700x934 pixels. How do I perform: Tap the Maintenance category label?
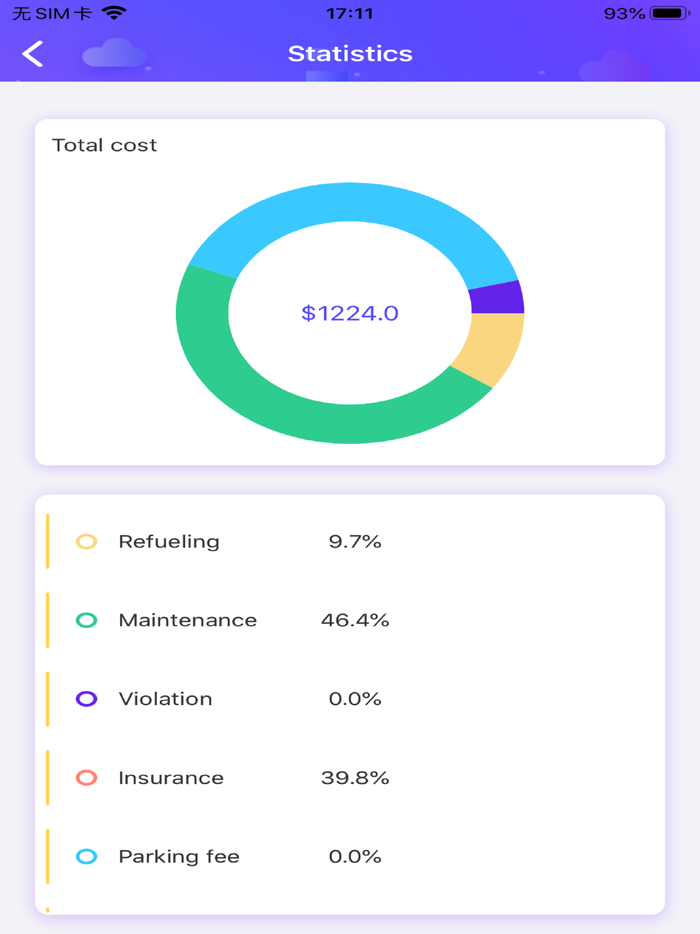[188, 620]
